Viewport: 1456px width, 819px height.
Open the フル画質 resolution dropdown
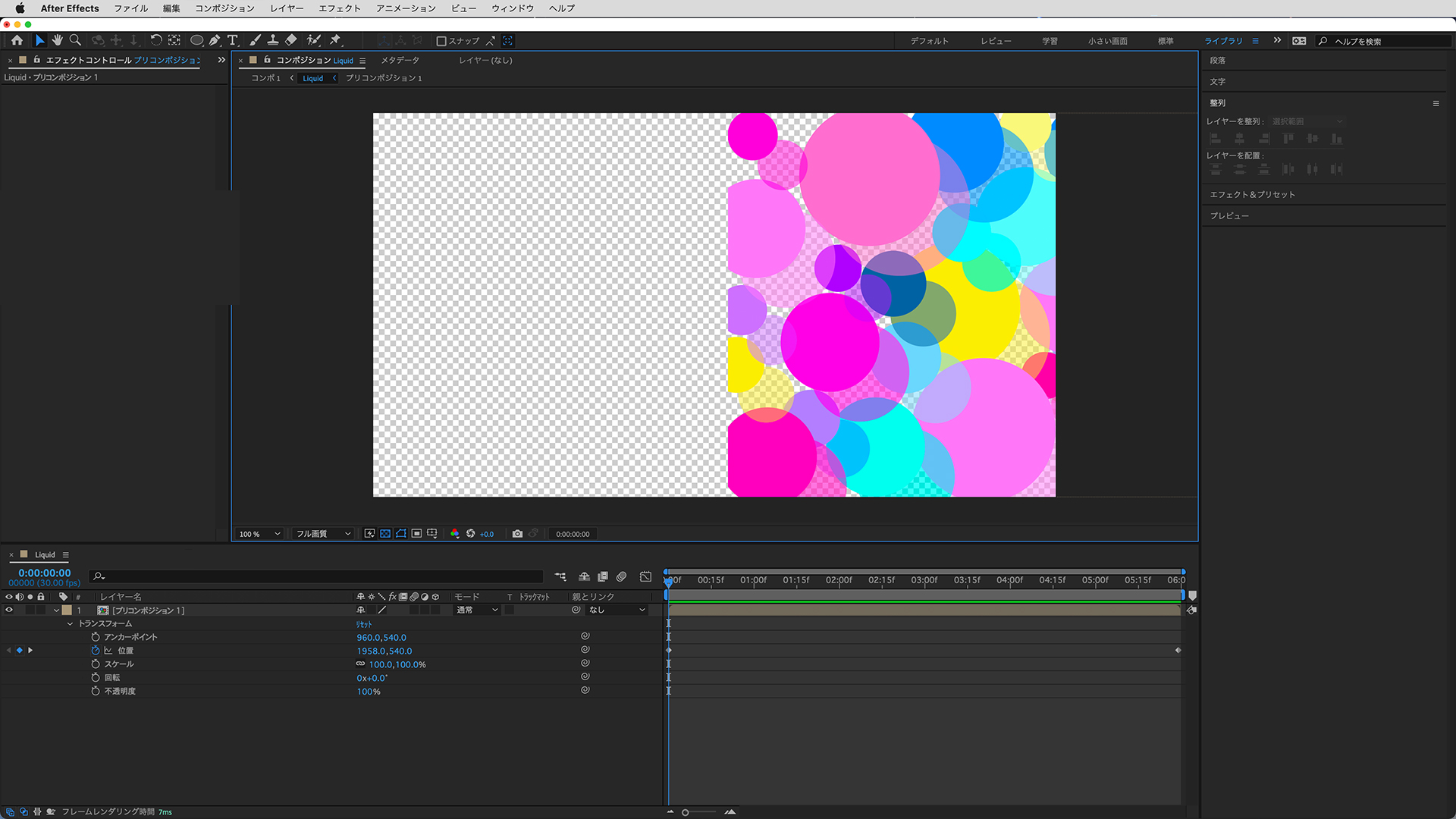coord(323,534)
